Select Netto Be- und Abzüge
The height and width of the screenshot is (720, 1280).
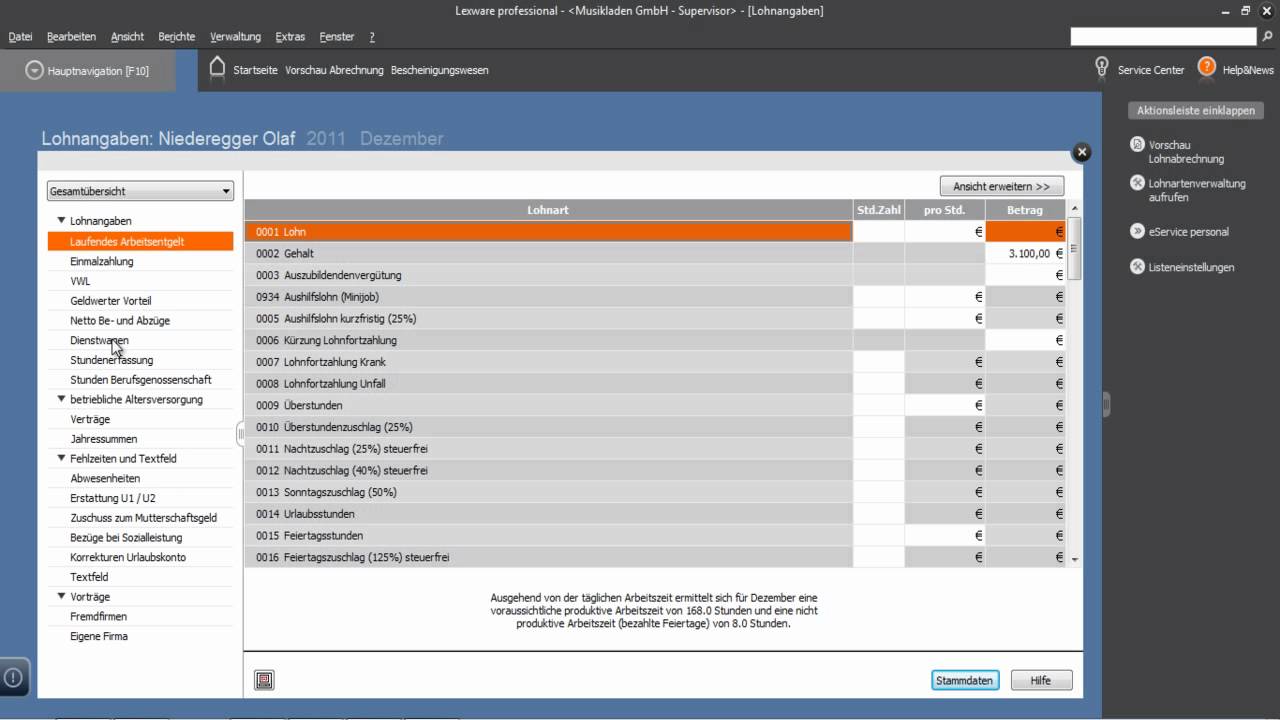pyautogui.click(x=120, y=320)
